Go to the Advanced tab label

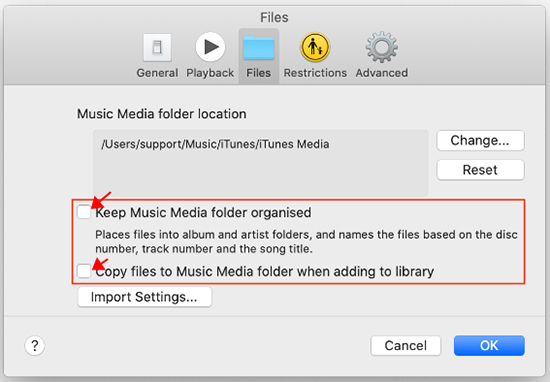[x=382, y=73]
